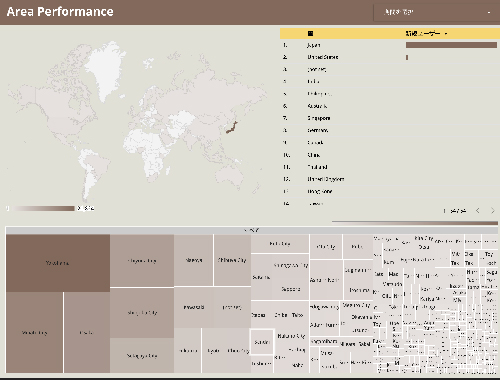Select the Singapore row in the table
500x380 pixels.
click(389, 118)
